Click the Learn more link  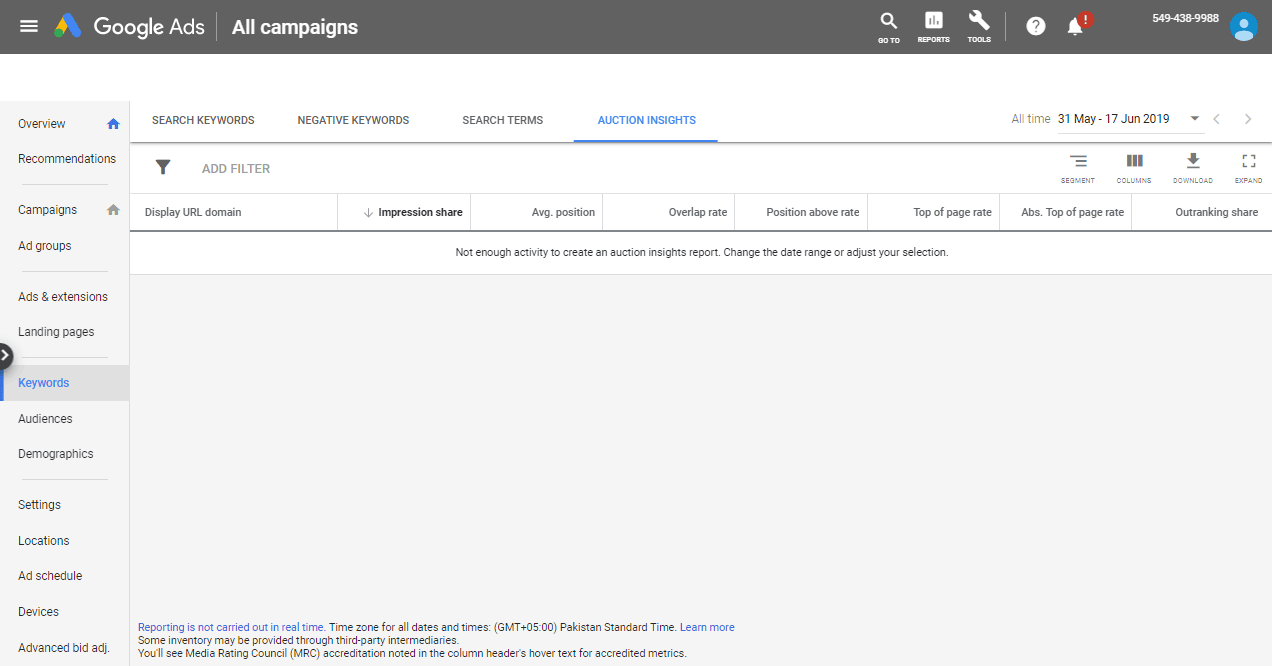pyautogui.click(x=707, y=627)
